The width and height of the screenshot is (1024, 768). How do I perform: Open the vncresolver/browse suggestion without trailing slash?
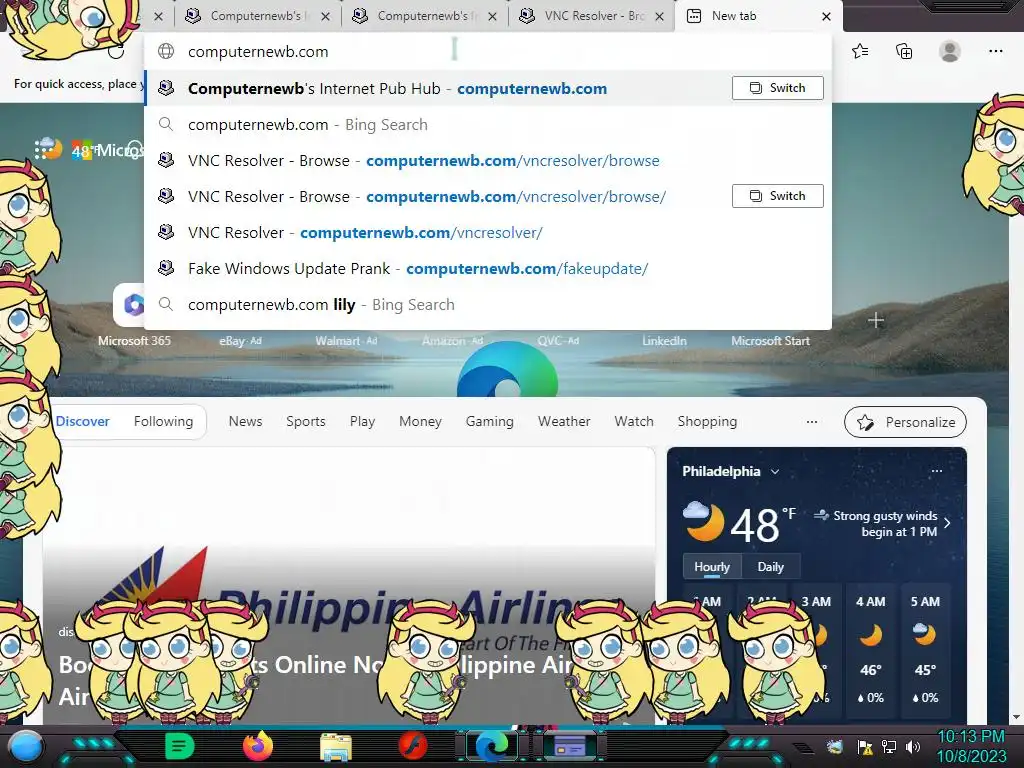tap(487, 161)
